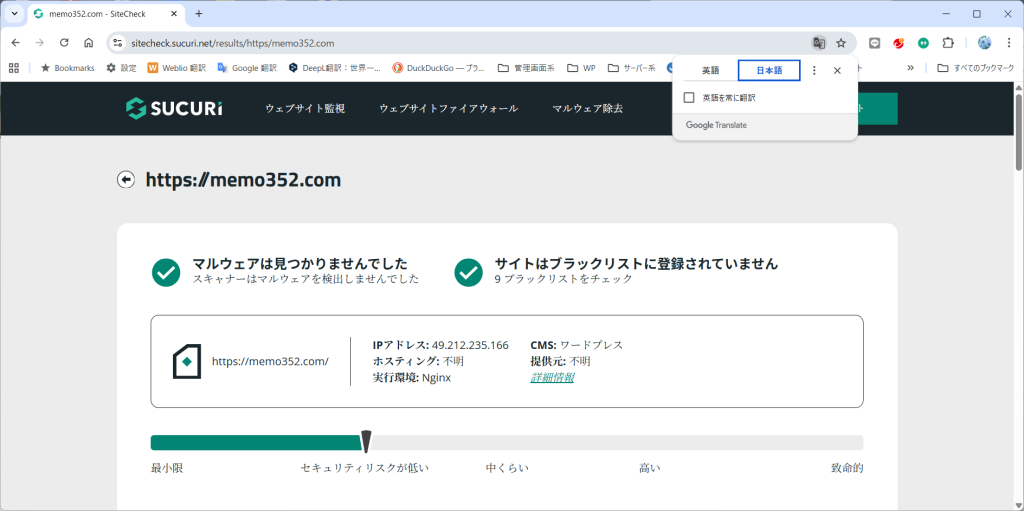The image size is (1024, 511).
Task: Open the ウェブサイトファイアウォール menu item
Action: [448, 108]
